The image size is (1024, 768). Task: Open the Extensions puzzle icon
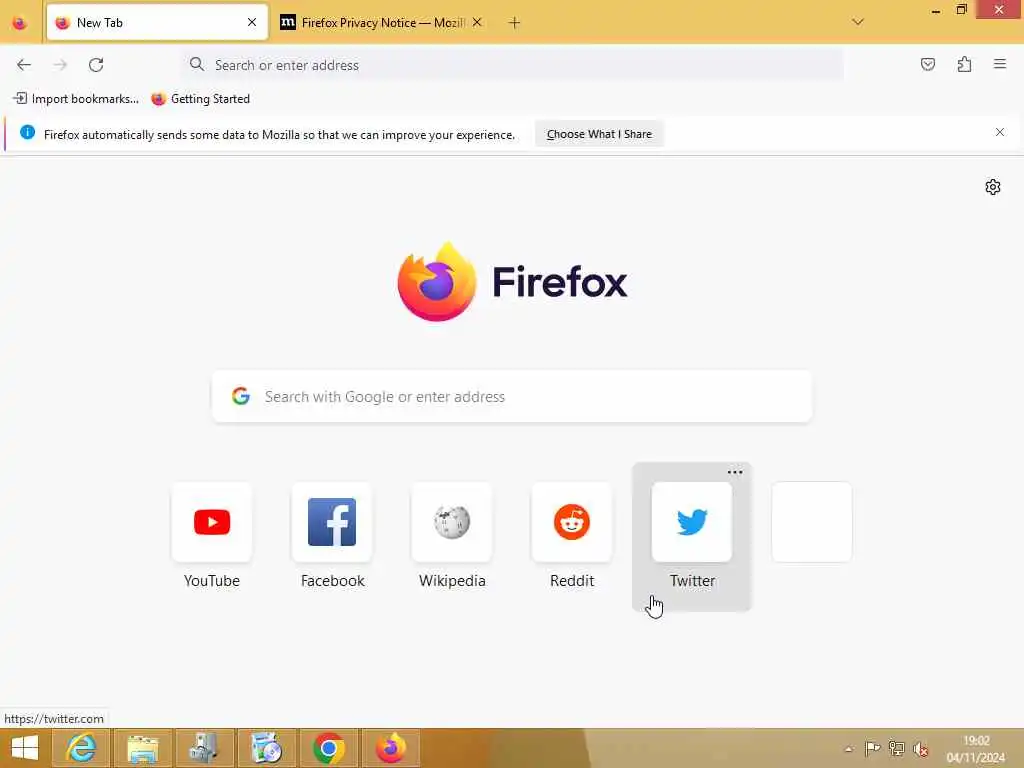tap(964, 64)
